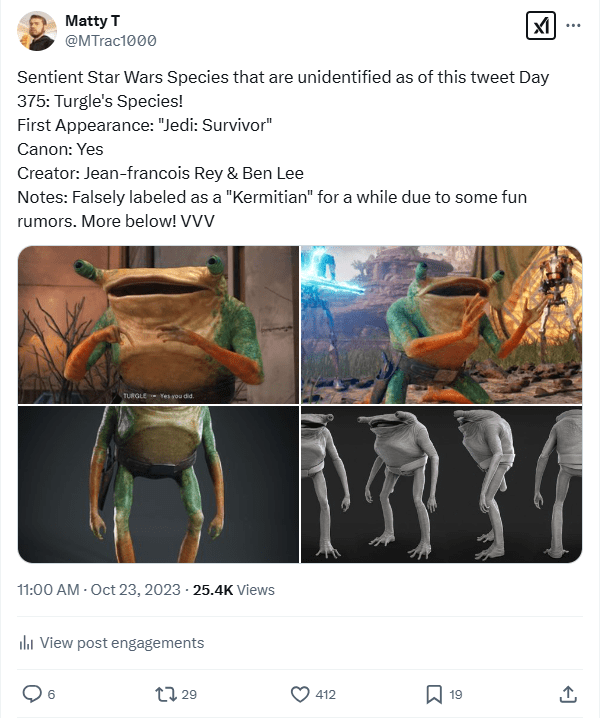Open the image with the battle droid
601x718 pixels.
441,324
